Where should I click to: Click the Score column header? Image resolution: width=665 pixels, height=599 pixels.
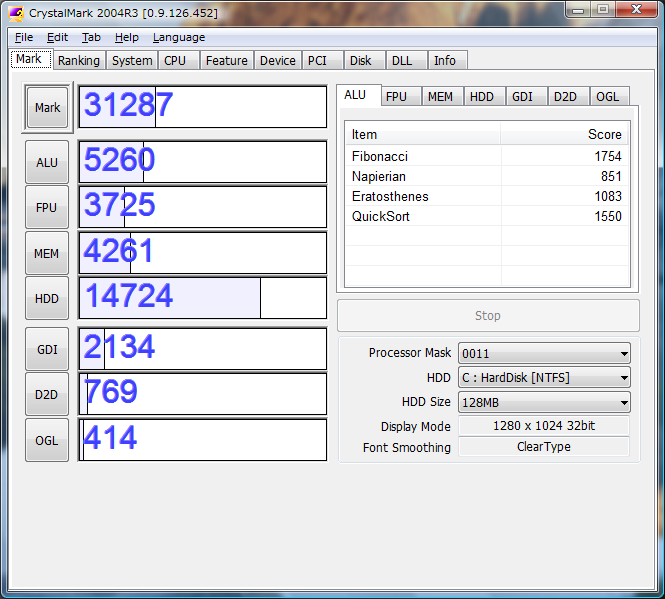point(564,134)
